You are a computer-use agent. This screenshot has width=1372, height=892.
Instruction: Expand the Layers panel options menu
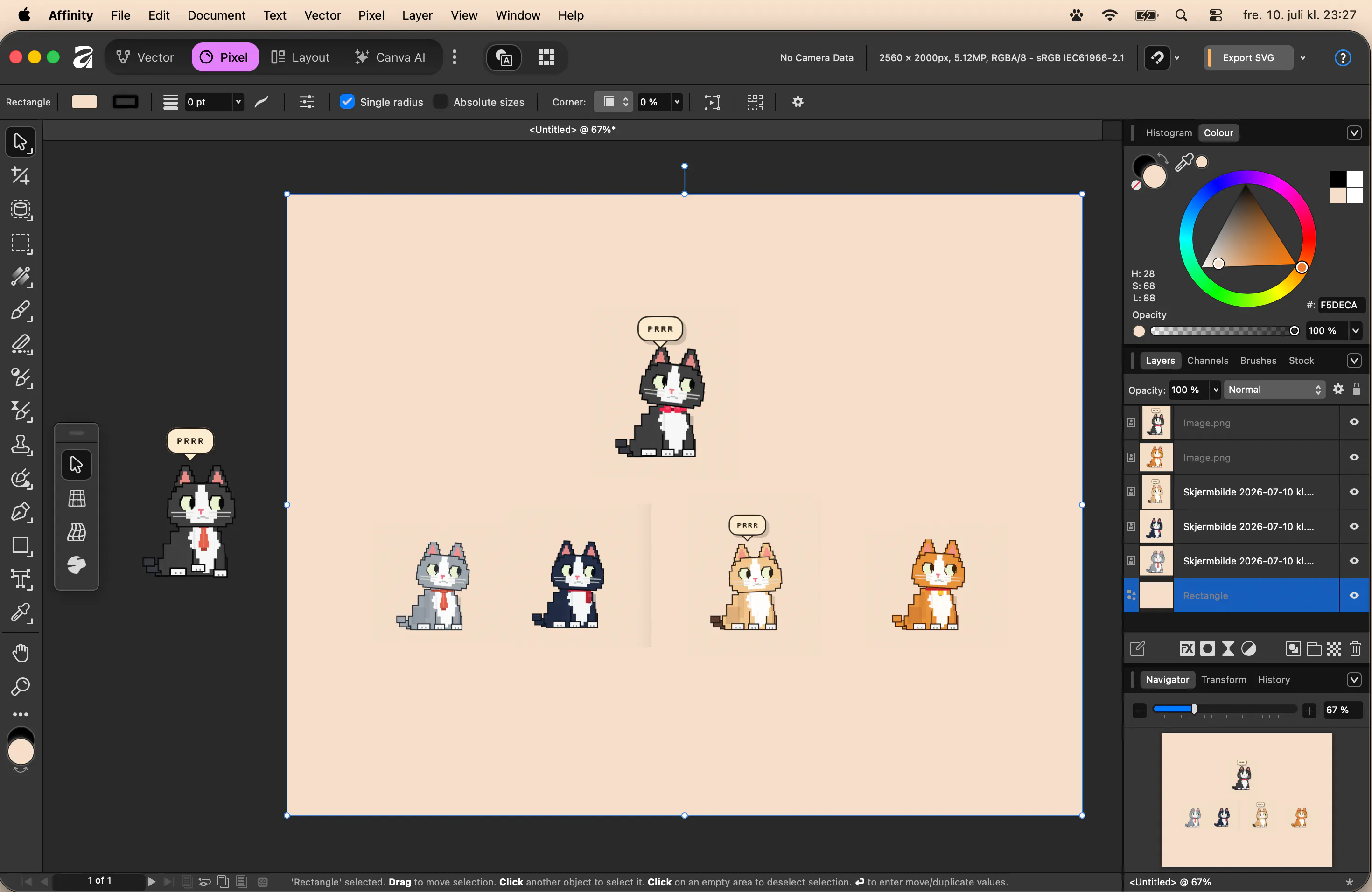tap(1354, 361)
